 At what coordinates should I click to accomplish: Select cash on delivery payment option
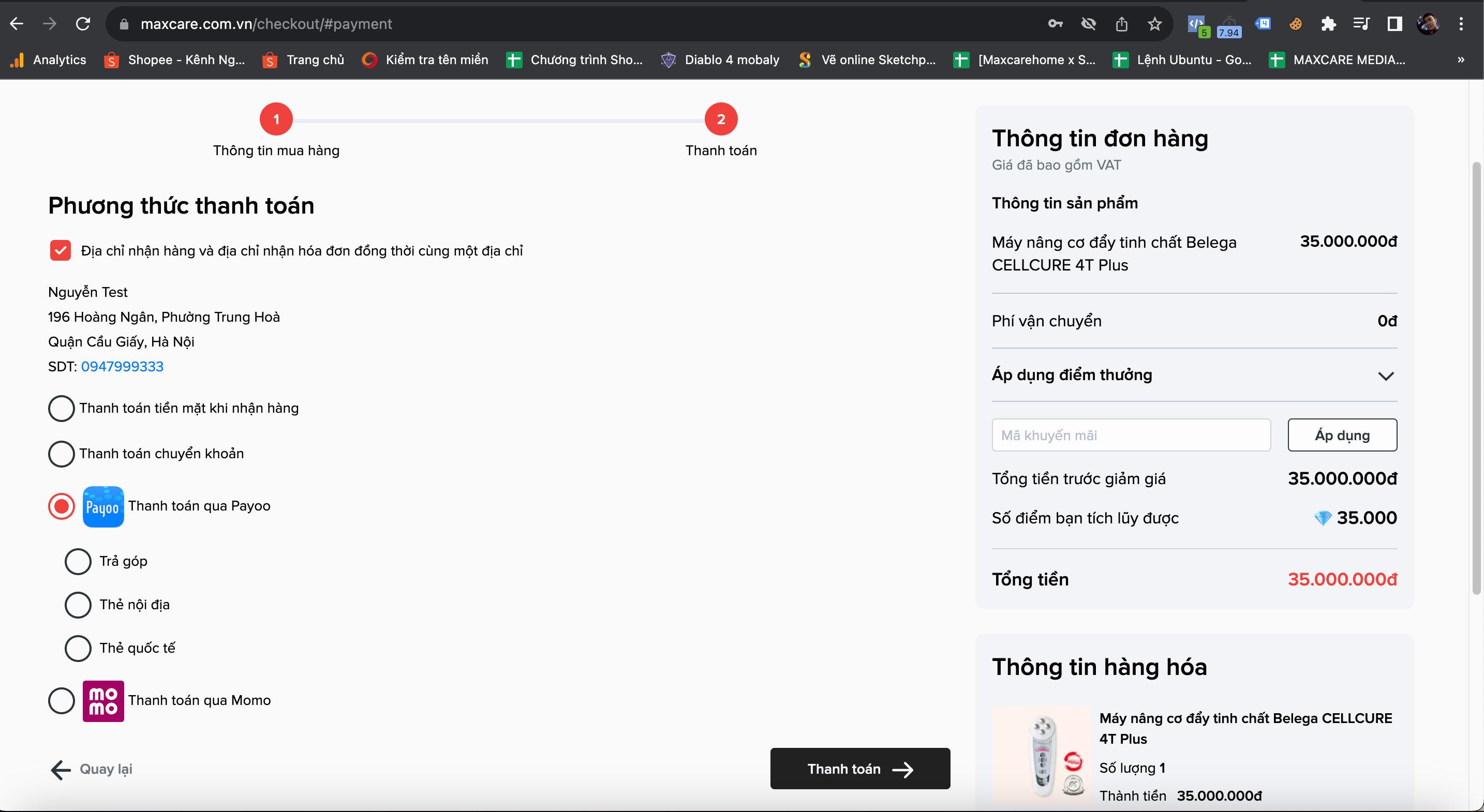pos(62,408)
